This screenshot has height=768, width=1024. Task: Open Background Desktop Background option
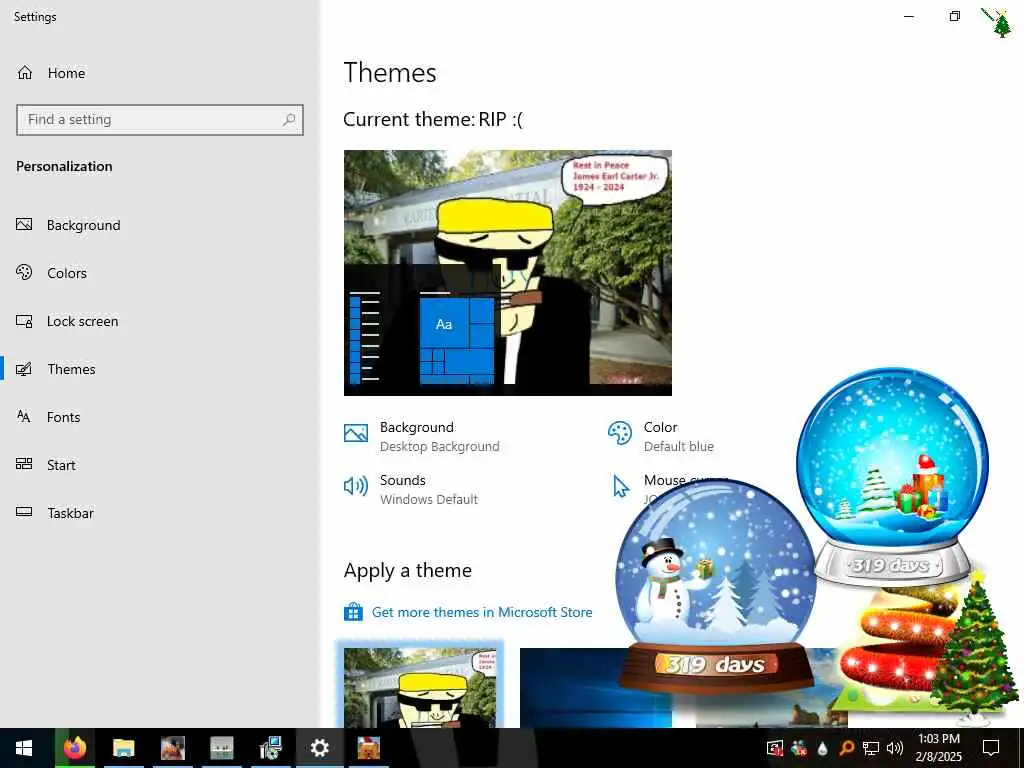[422, 436]
